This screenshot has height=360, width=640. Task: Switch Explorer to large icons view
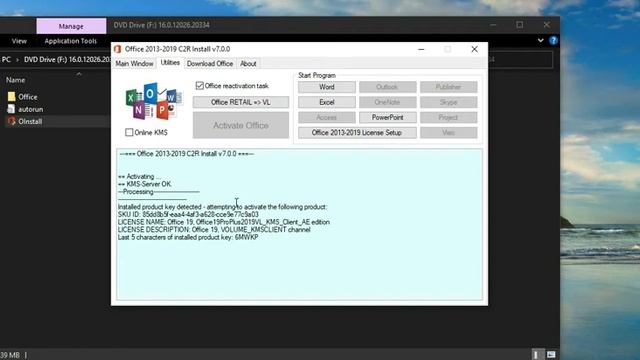[x=551, y=355]
